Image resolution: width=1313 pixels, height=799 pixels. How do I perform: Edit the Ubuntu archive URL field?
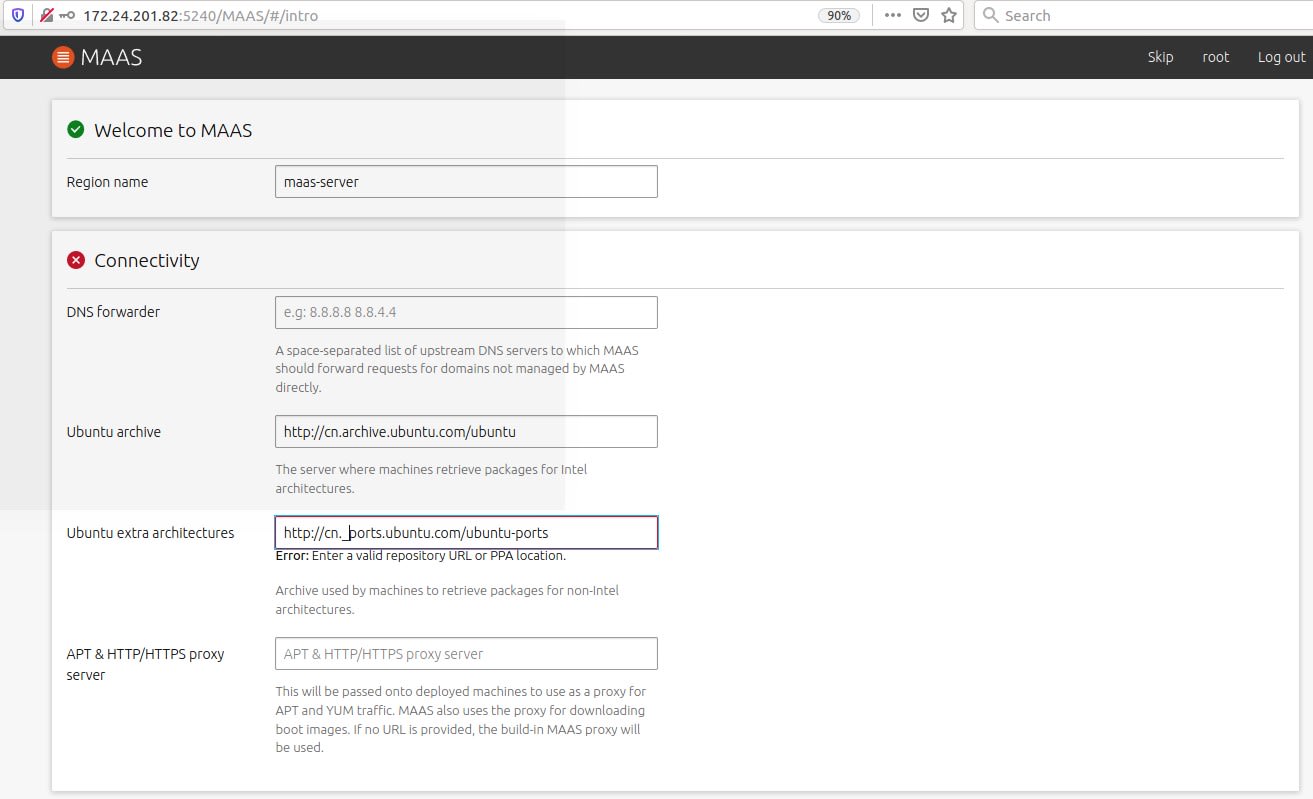466,432
